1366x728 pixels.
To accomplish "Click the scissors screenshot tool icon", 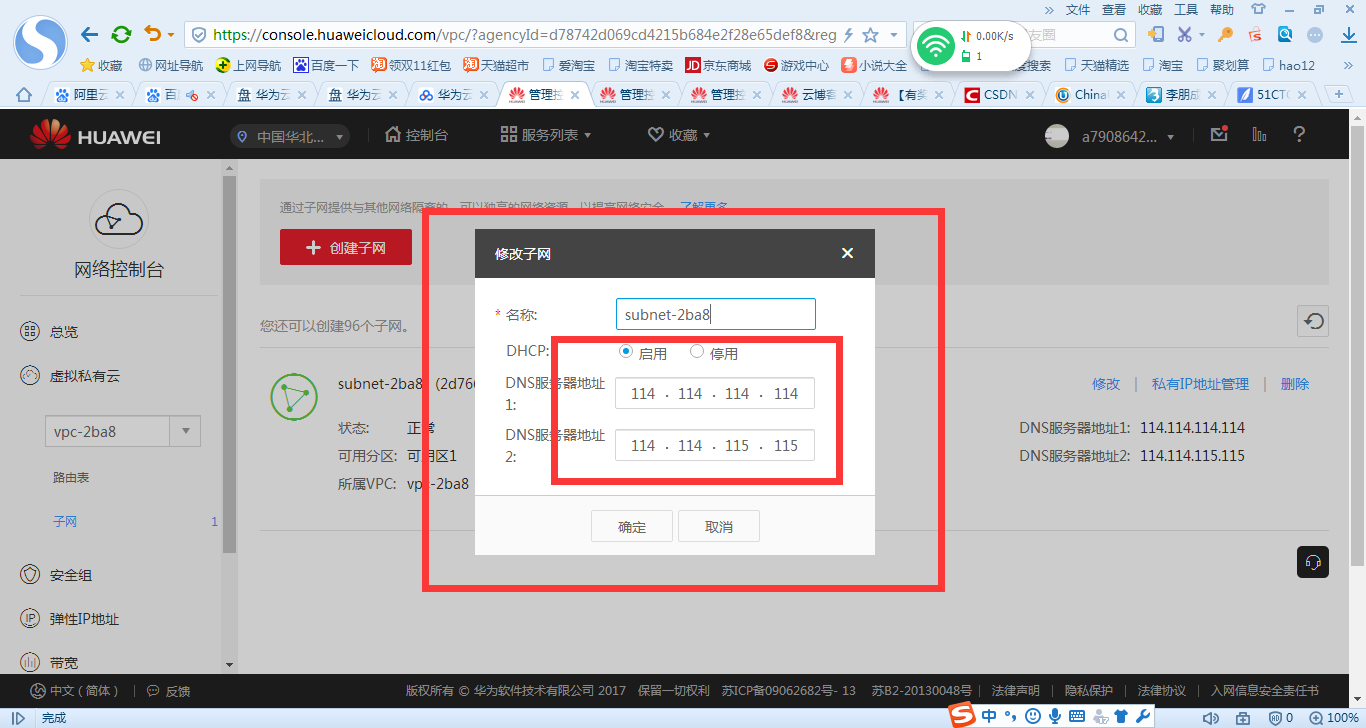I will click(x=1185, y=35).
